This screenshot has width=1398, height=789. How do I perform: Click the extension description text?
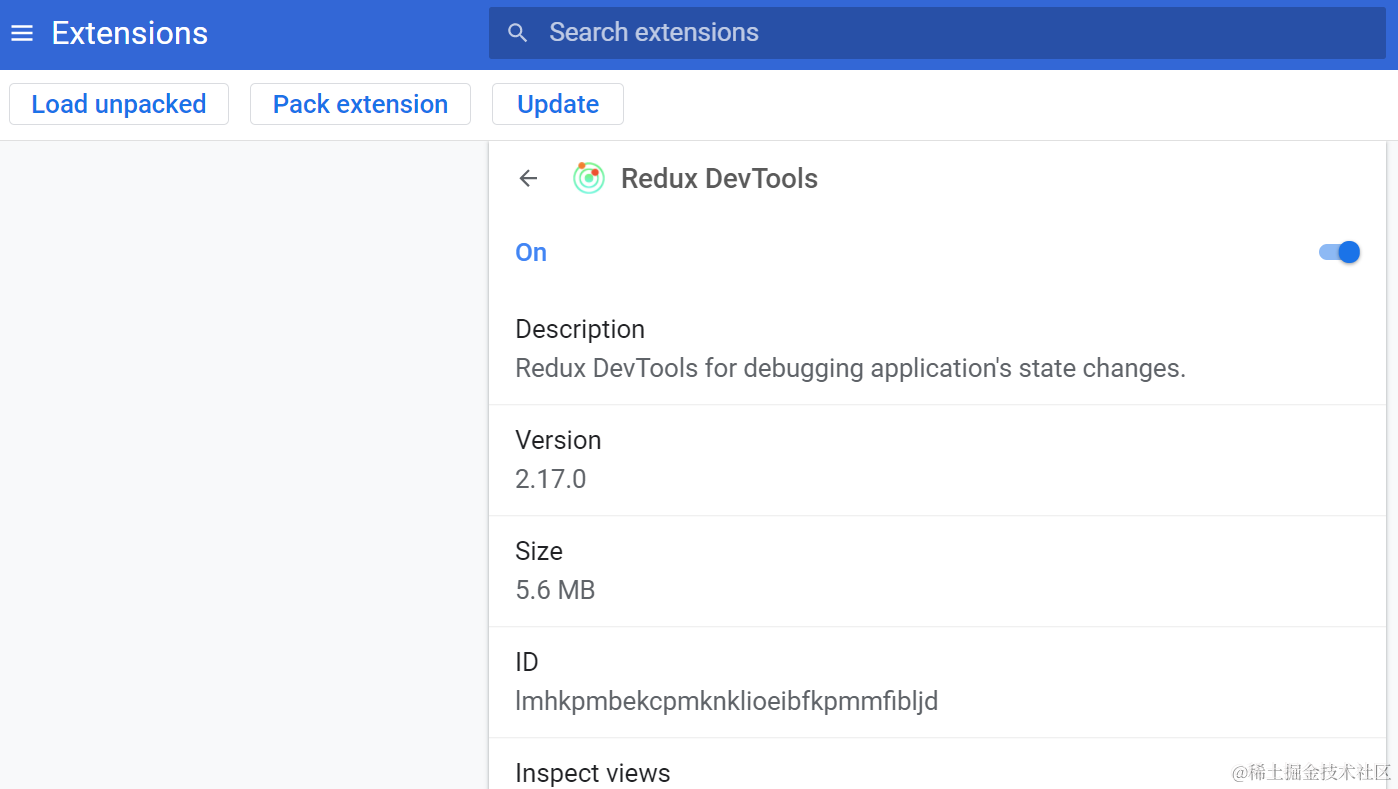850,368
